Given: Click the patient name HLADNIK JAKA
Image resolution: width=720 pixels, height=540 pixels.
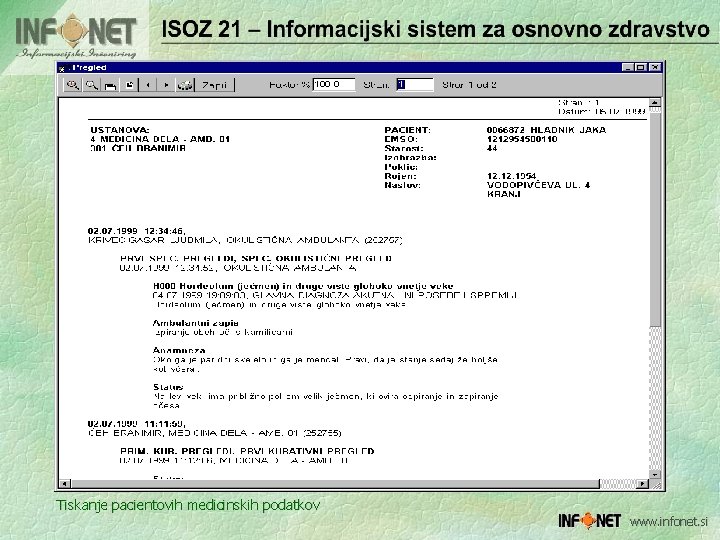Looking at the screenshot, I should pyautogui.click(x=568, y=130).
